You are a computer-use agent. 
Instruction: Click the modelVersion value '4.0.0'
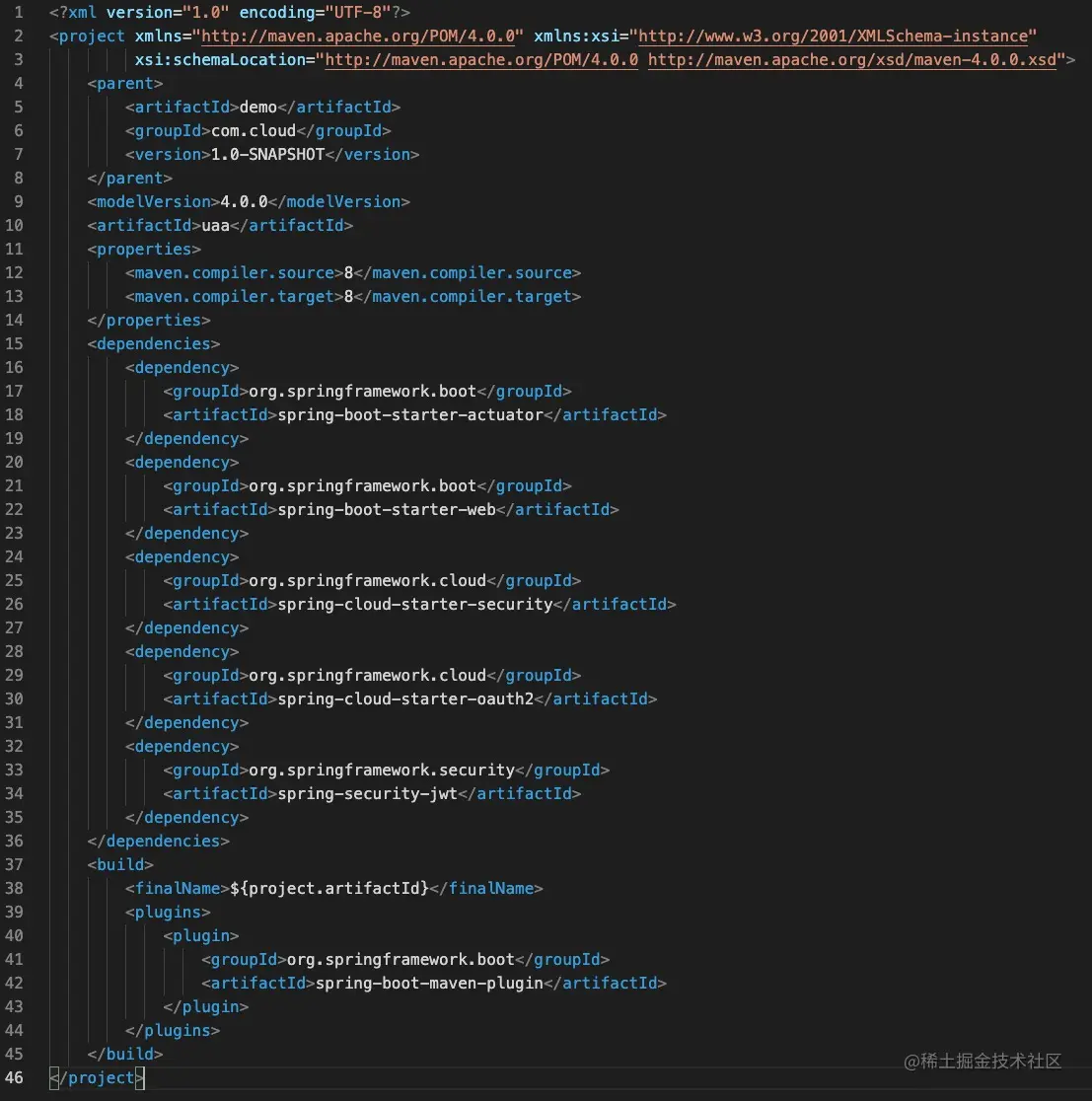[245, 201]
